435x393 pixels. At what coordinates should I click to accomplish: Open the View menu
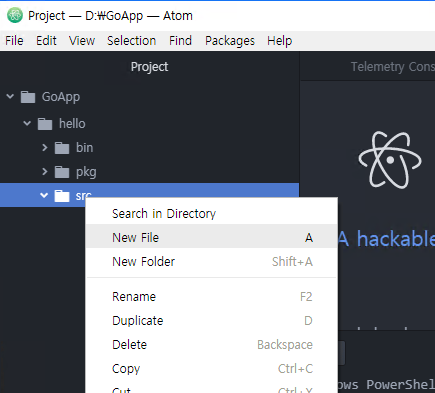[82, 41]
